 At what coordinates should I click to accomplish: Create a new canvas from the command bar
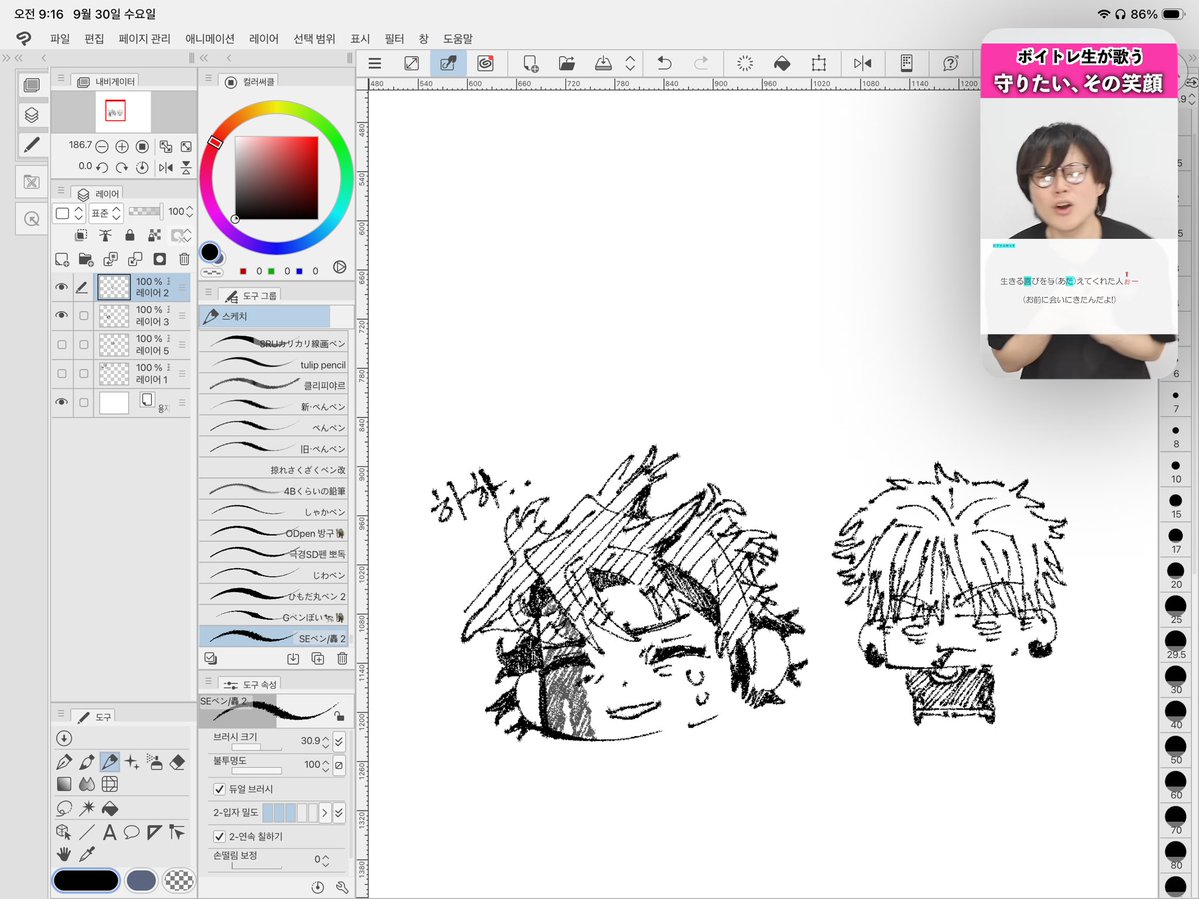tap(530, 63)
